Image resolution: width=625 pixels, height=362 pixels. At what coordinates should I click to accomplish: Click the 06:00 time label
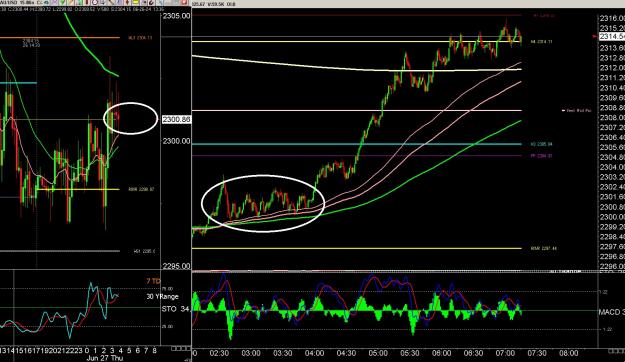(442, 353)
